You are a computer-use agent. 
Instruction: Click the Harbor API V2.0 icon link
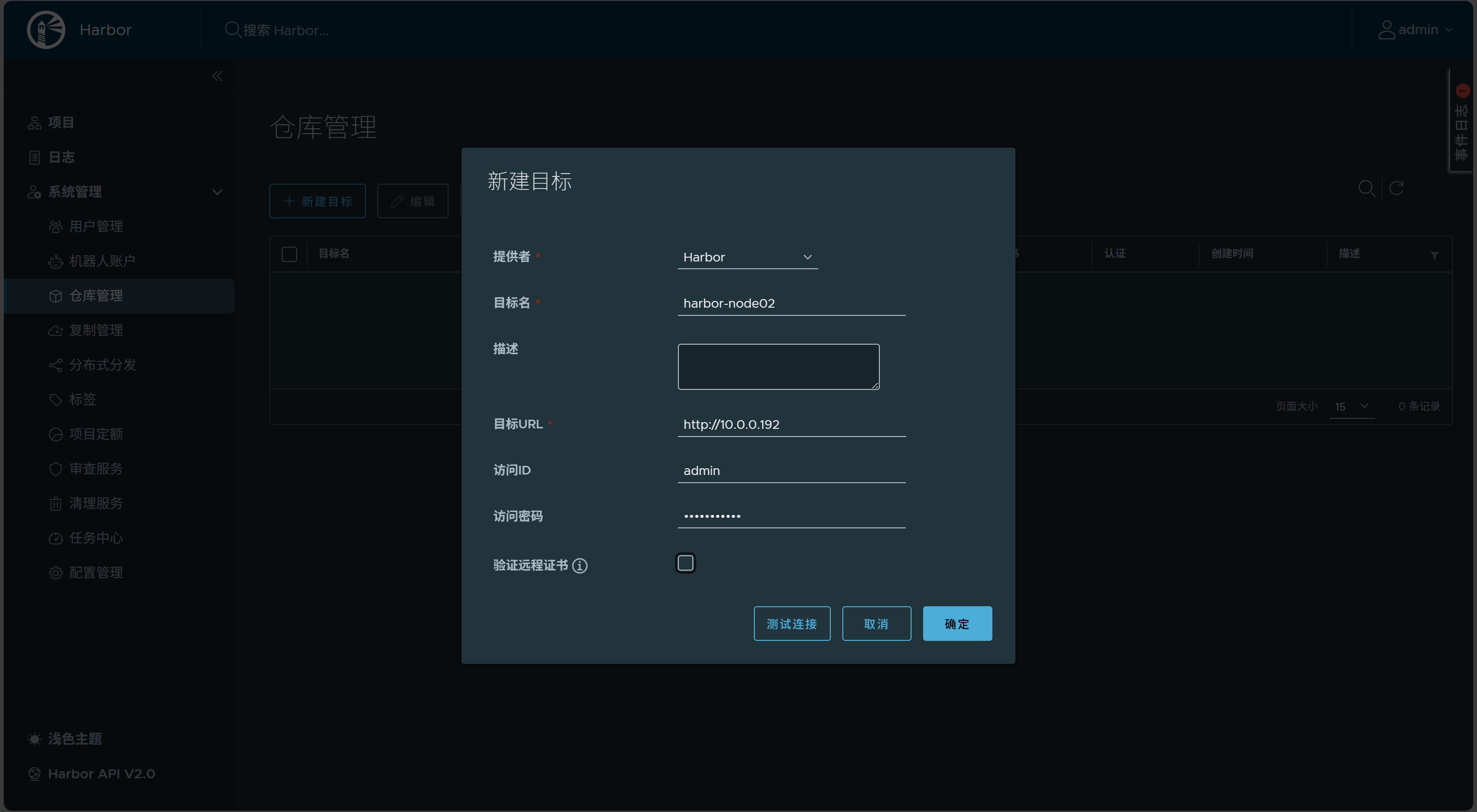point(35,774)
